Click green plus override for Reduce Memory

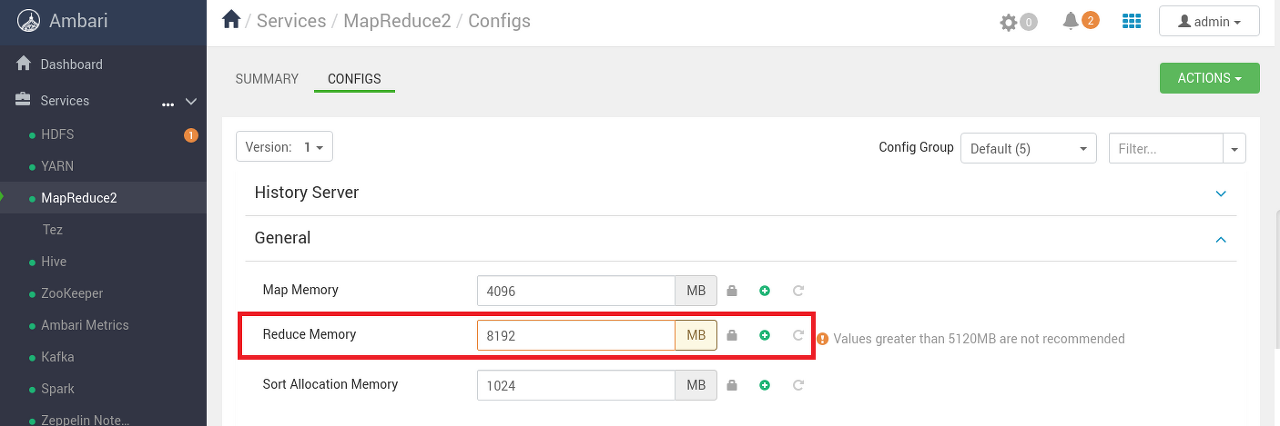(765, 336)
